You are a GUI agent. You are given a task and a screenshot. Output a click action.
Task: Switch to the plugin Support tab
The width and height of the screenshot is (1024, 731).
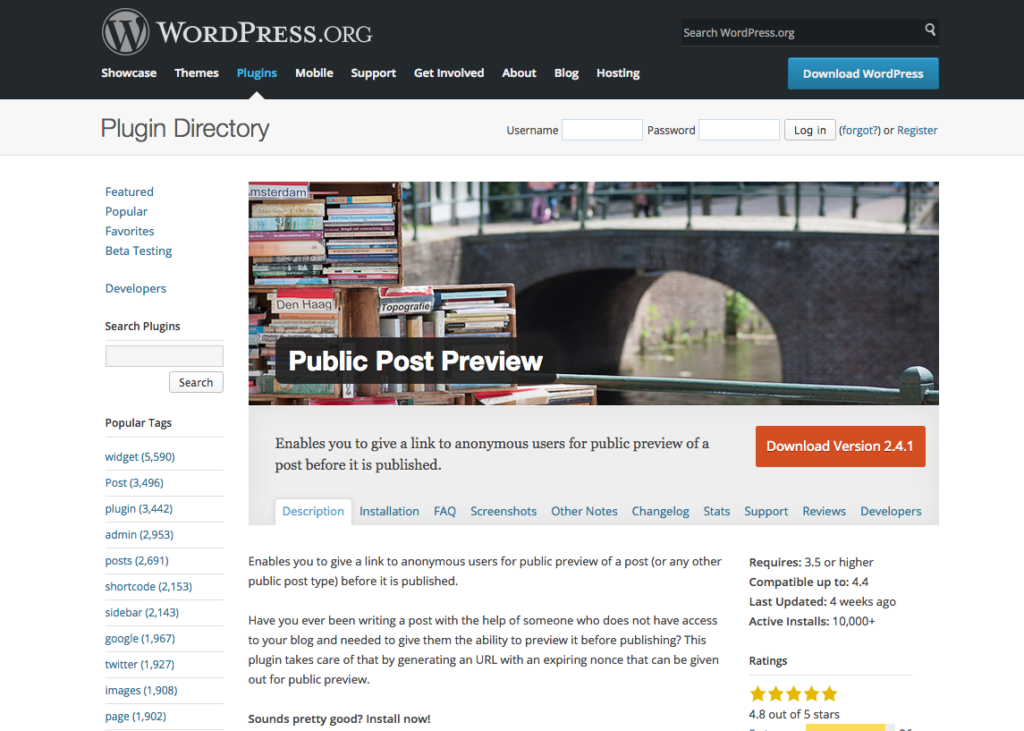(766, 512)
